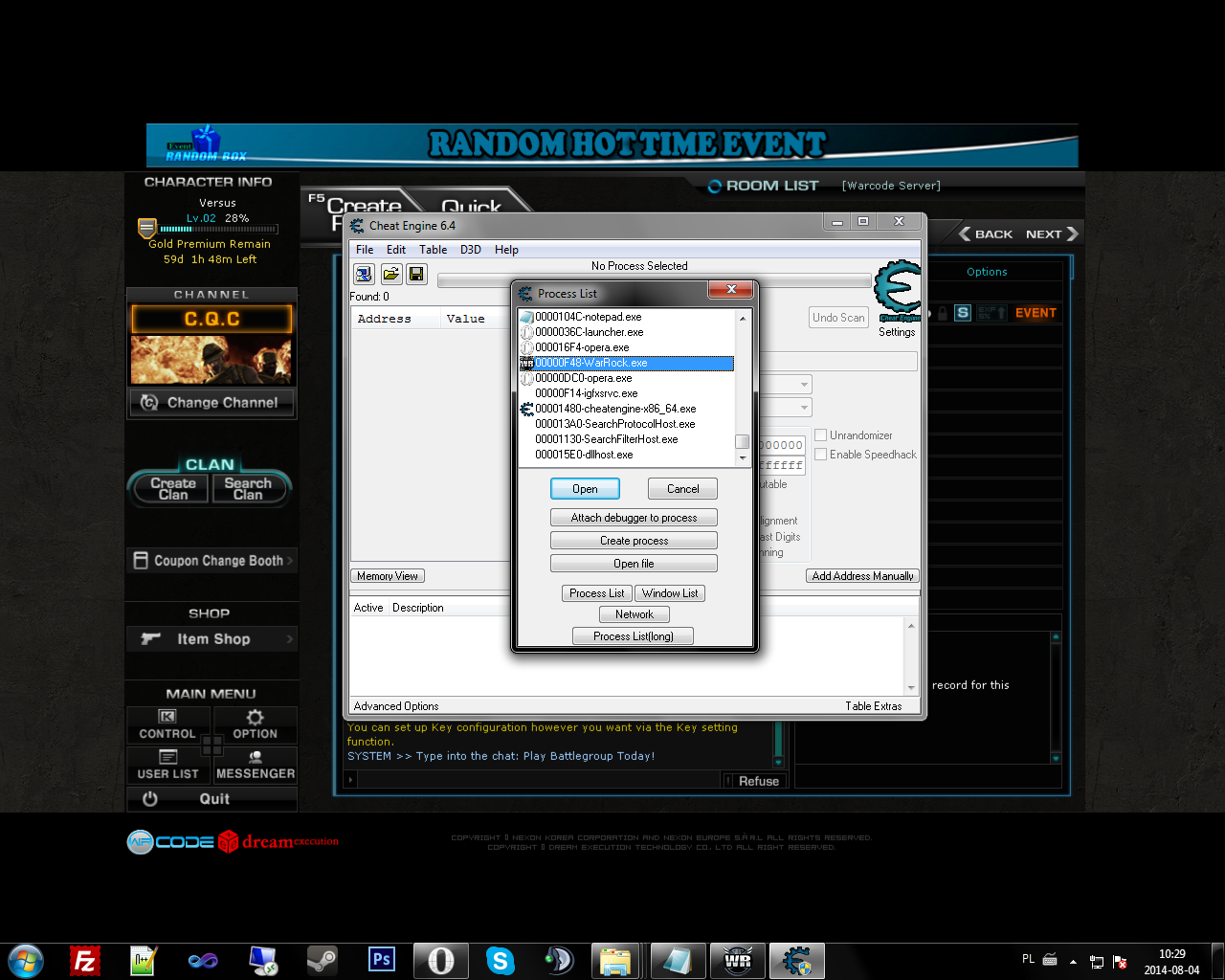Screen dimensions: 1225x980
Task: Click the Process List(long) button
Action: (x=633, y=635)
